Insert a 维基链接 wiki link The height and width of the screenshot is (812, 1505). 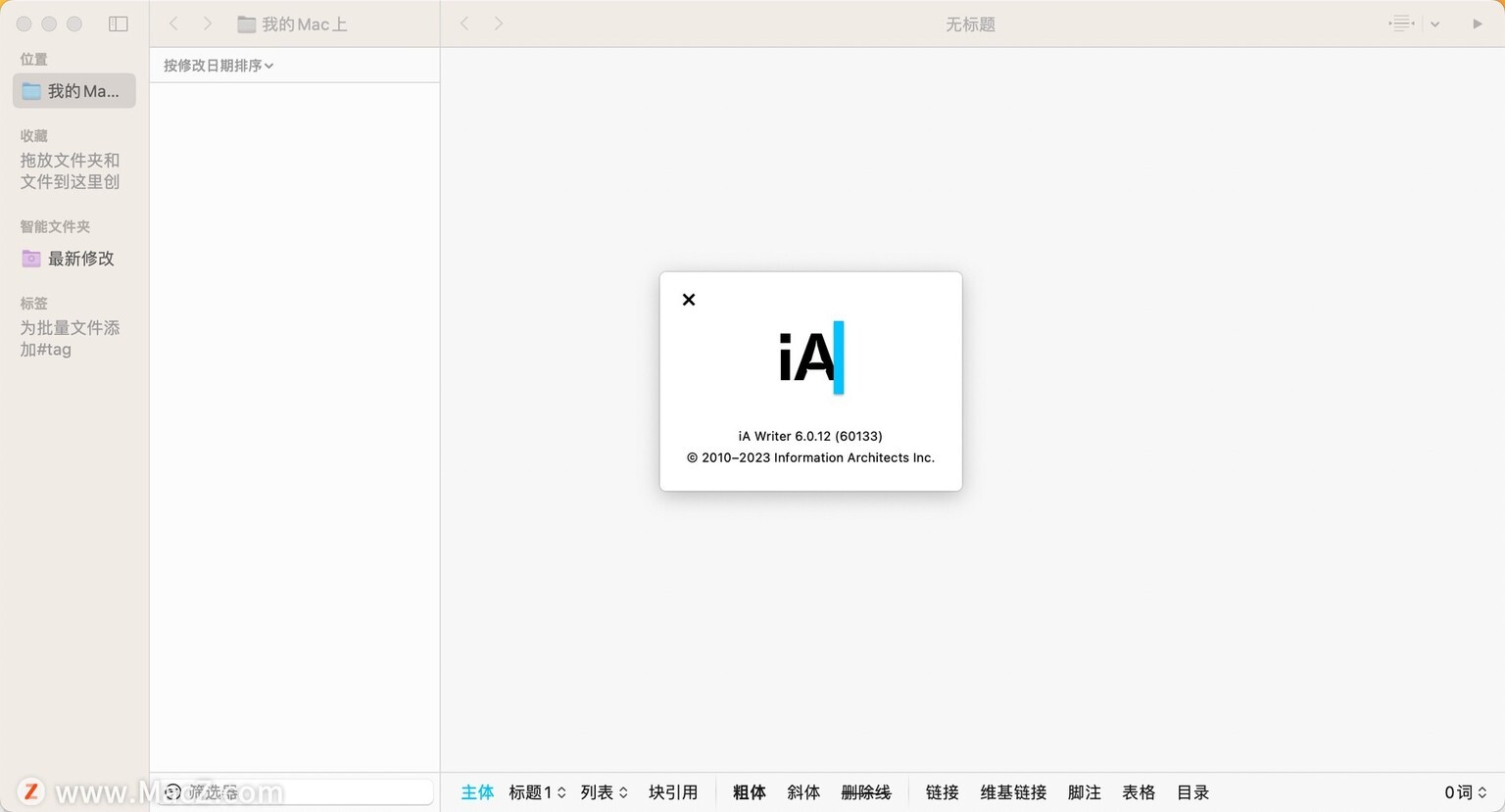pyautogui.click(x=1014, y=792)
